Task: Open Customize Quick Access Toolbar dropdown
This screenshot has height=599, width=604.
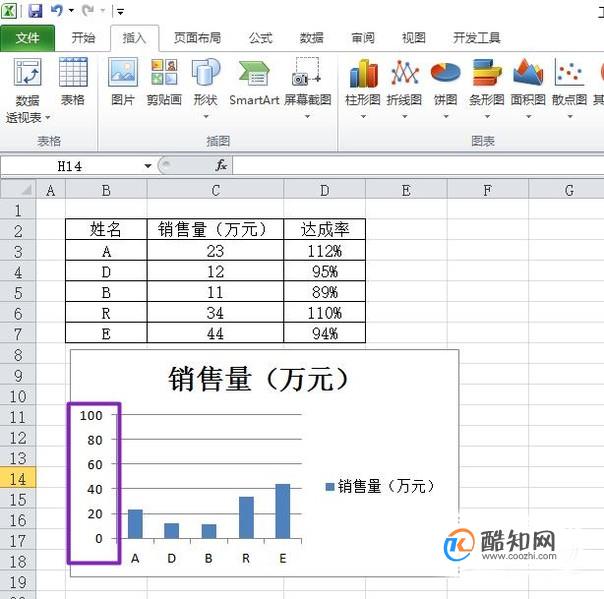Action: [120, 12]
